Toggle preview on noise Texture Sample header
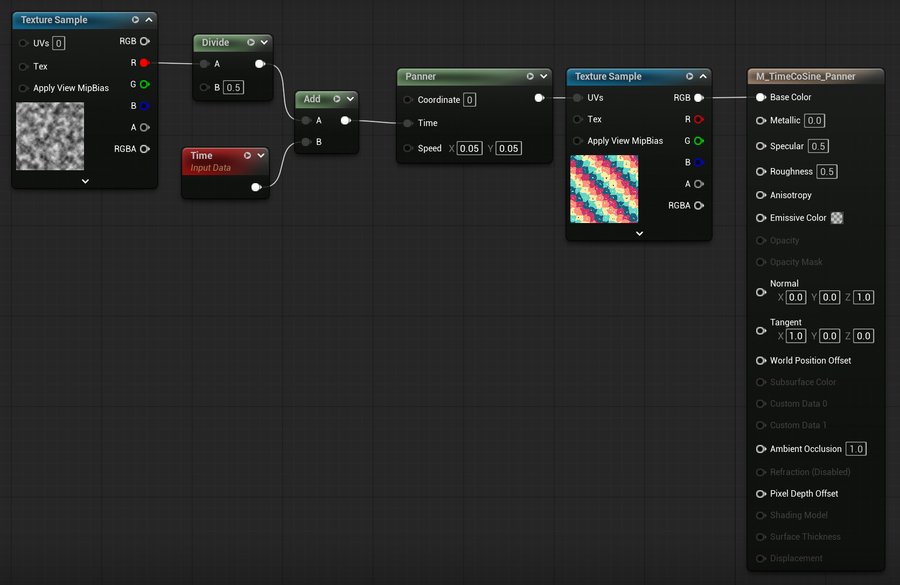Image resolution: width=900 pixels, height=585 pixels. [x=135, y=20]
